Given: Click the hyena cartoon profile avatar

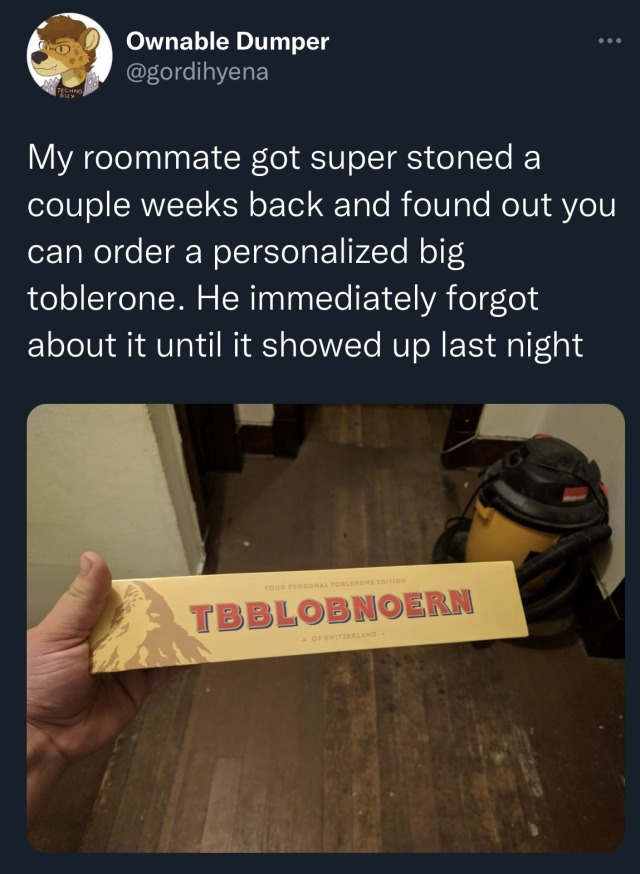Looking at the screenshot, I should [x=70, y=56].
